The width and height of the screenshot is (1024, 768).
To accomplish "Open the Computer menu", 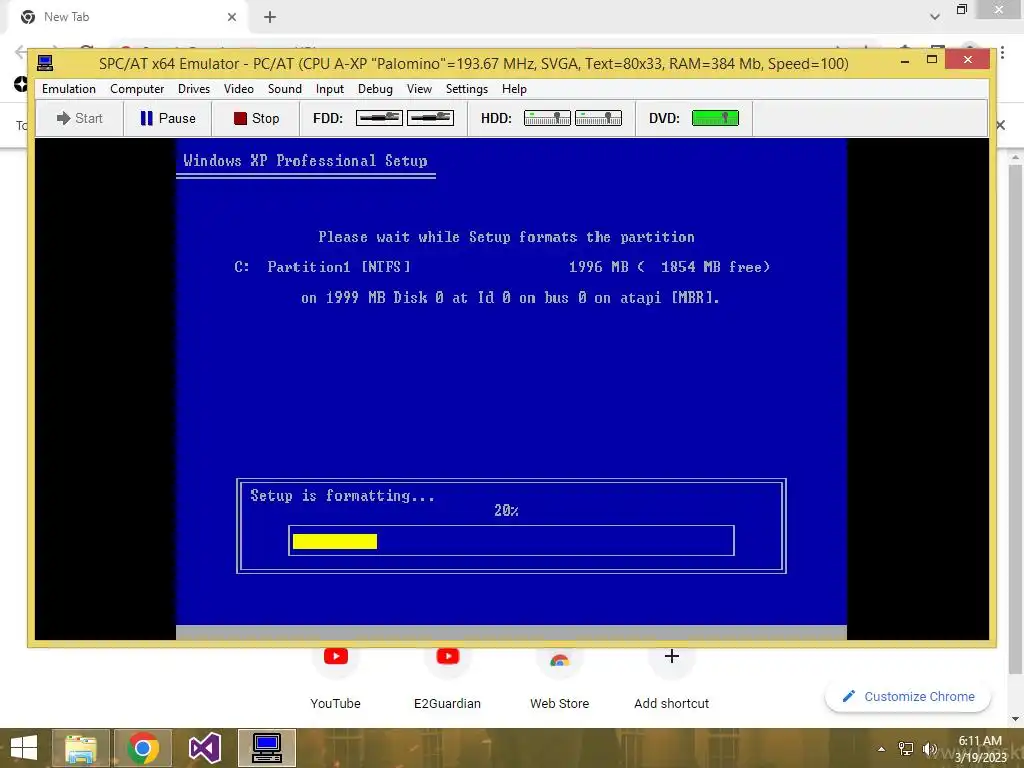I will click(x=137, y=89).
